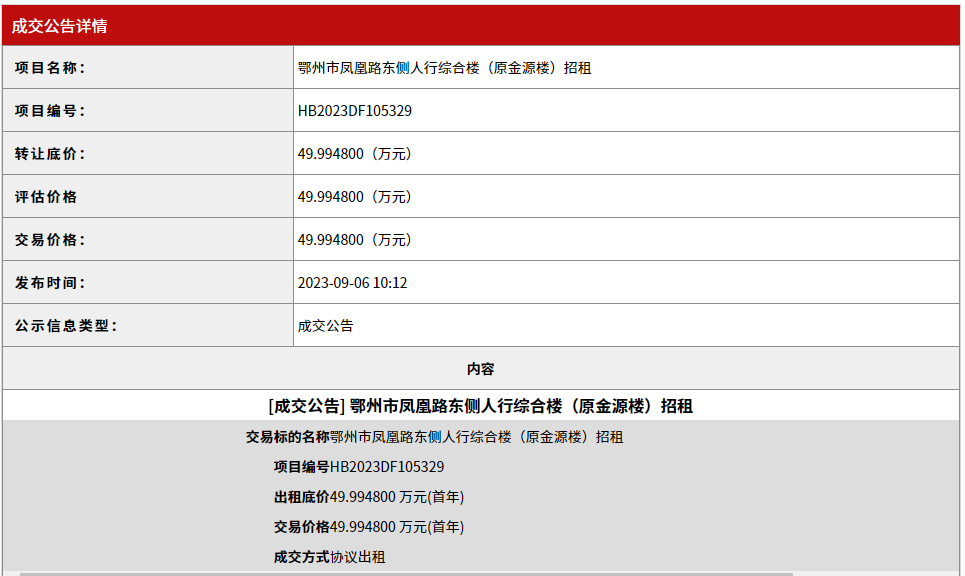Click the horizontal scrollbar at page bottom
This screenshot has width=965, height=576.
pyautogui.click(x=406, y=574)
